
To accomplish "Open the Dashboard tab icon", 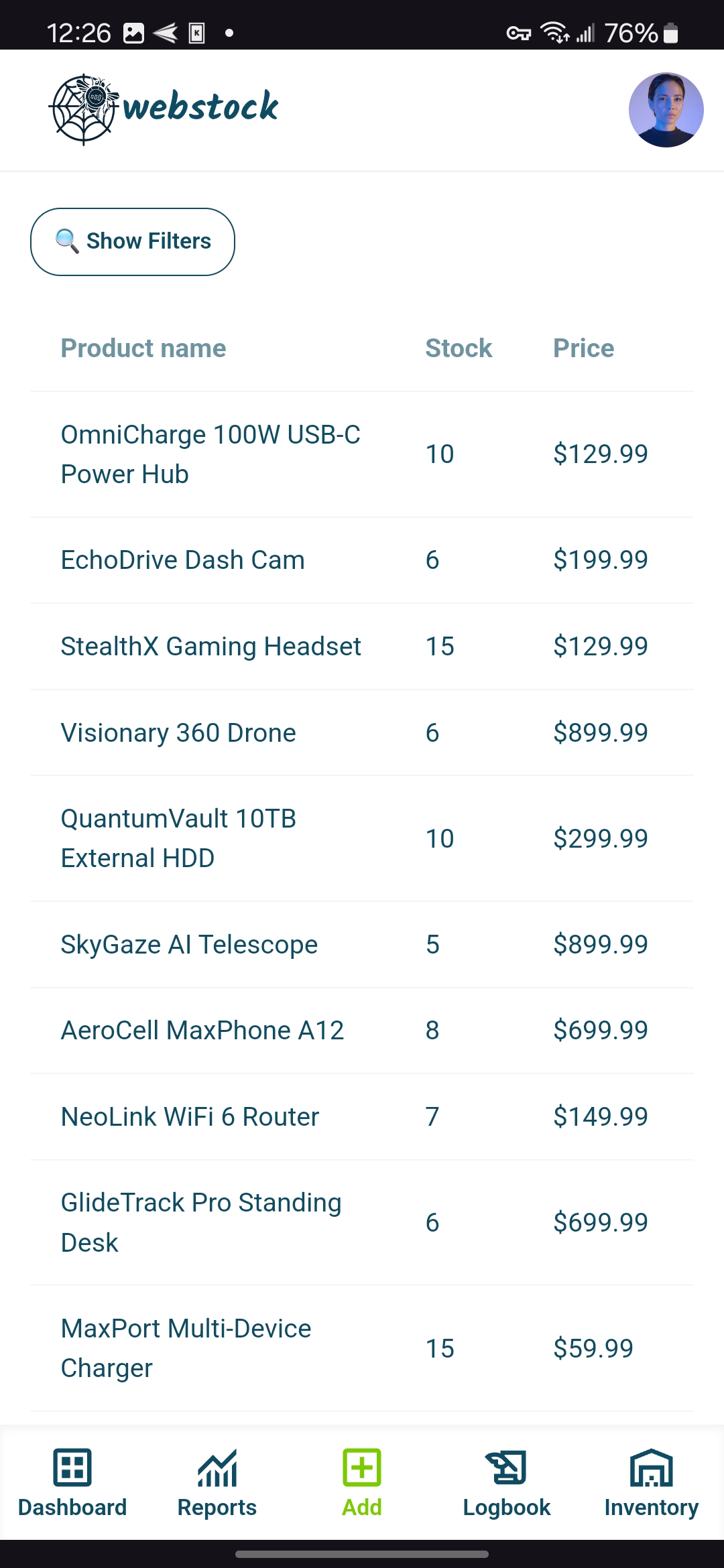I will tap(72, 1467).
